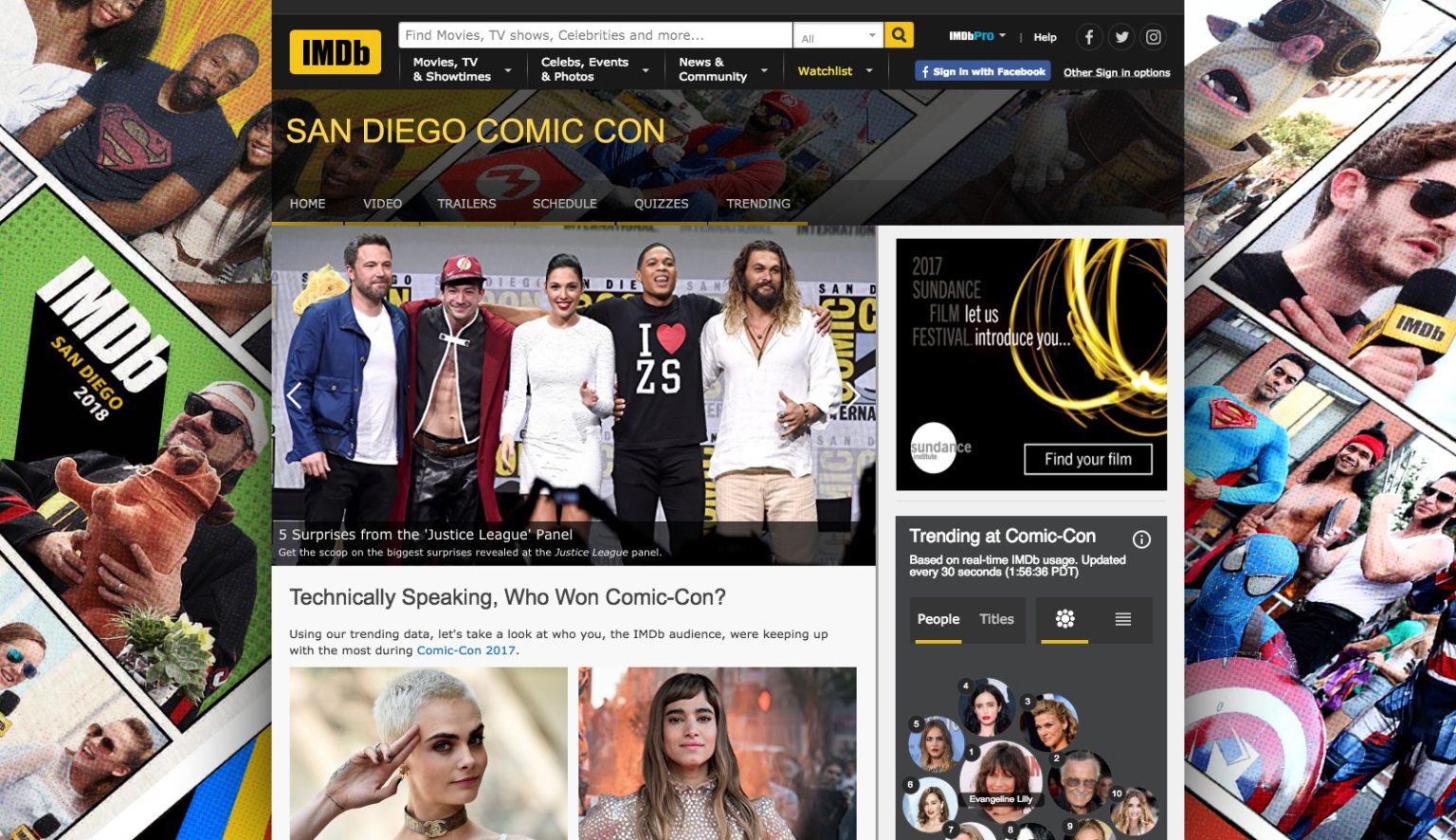Viewport: 1456px width, 840px height.
Task: Select the Titles tab in trending panel
Action: 996,619
